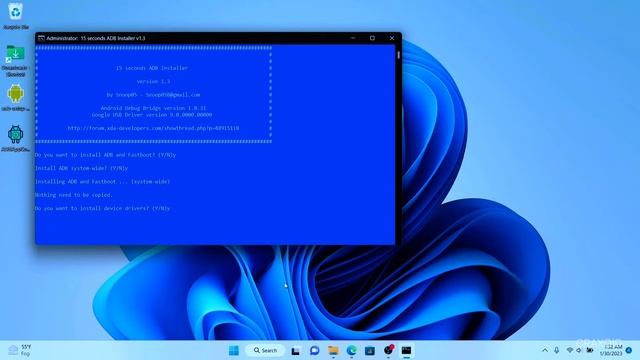Select the teal Android robot desktop icon
Screen dimensions: 640x360
[x=16, y=138]
